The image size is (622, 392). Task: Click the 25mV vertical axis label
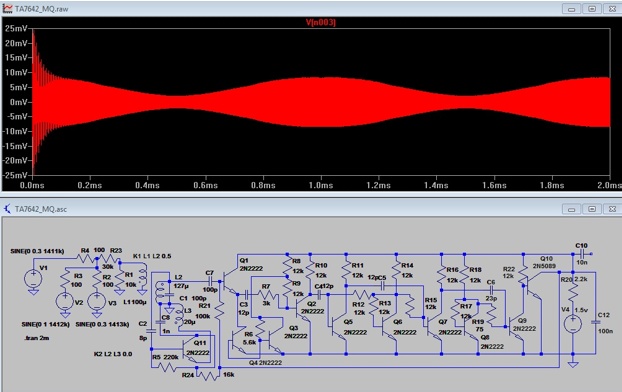pos(16,28)
